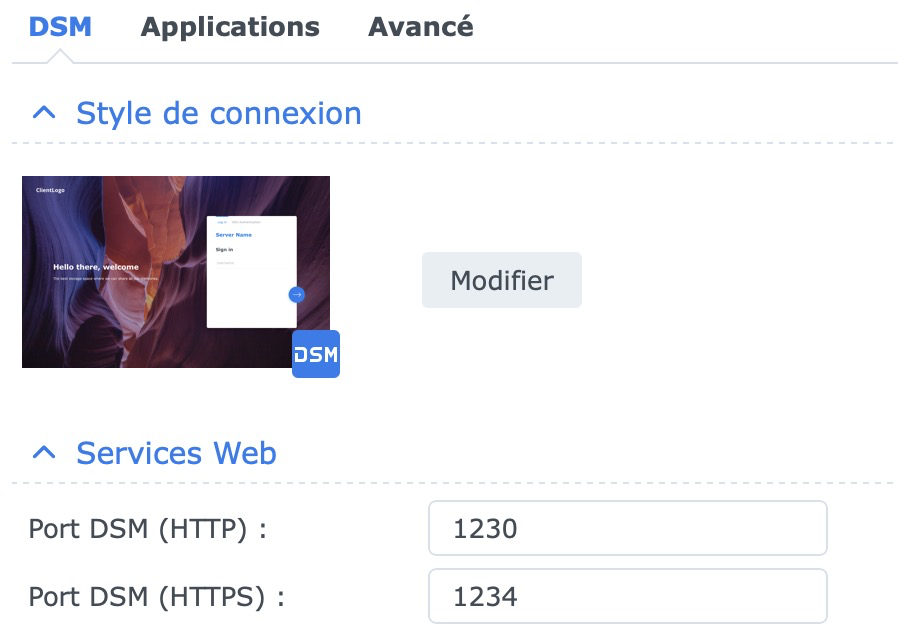This screenshot has width=898, height=638.
Task: Click the blue arrow icon in the preview
Action: tap(296, 294)
